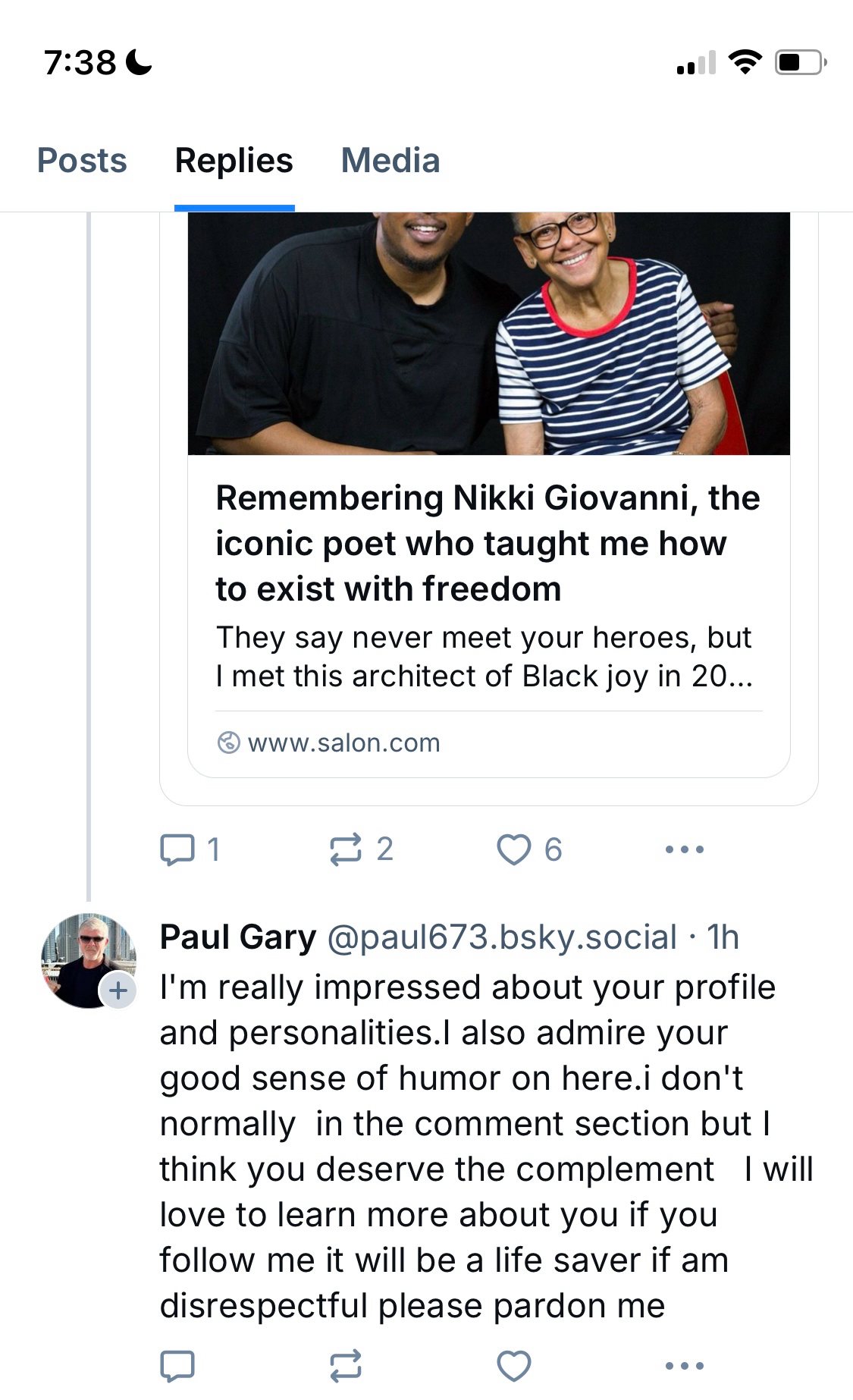View the article preview photo
This screenshot has width=853, height=1400.
[x=488, y=334]
